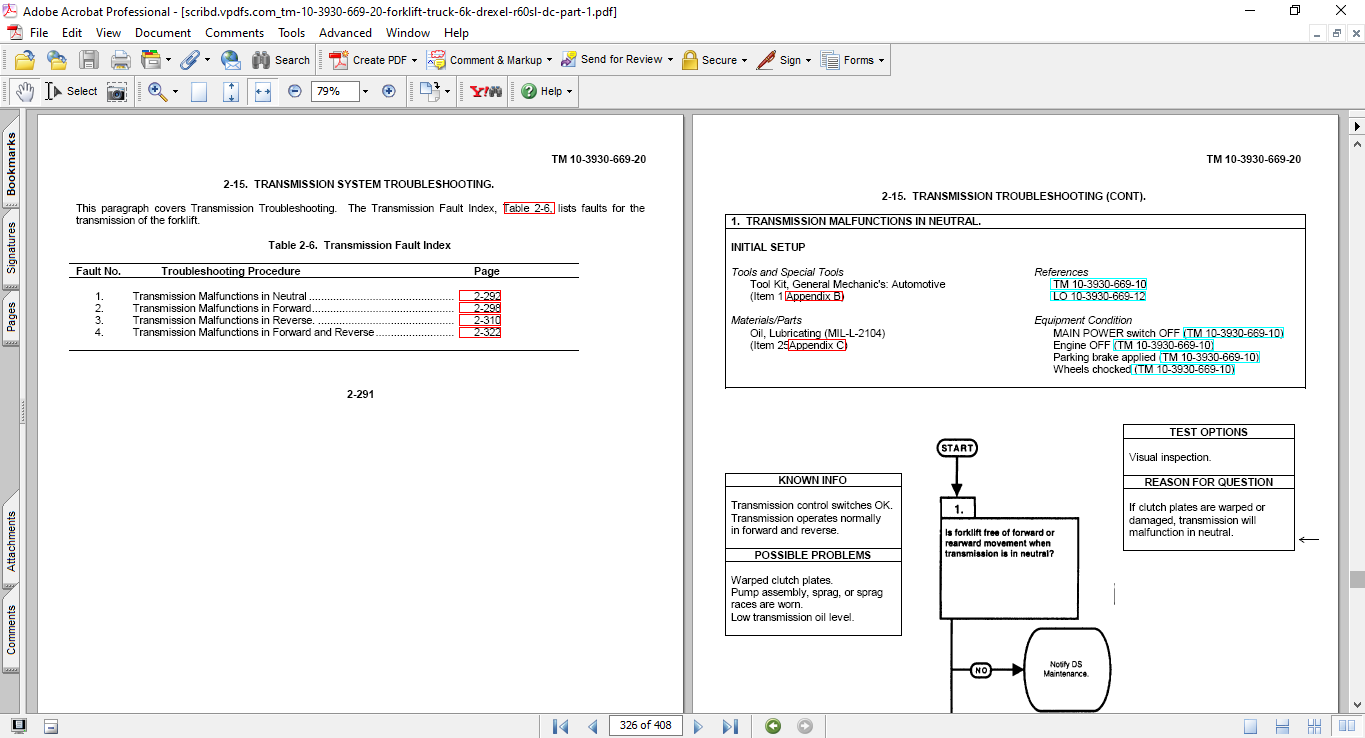The width and height of the screenshot is (1365, 738).
Task: Open the Advanced menu
Action: (345, 33)
